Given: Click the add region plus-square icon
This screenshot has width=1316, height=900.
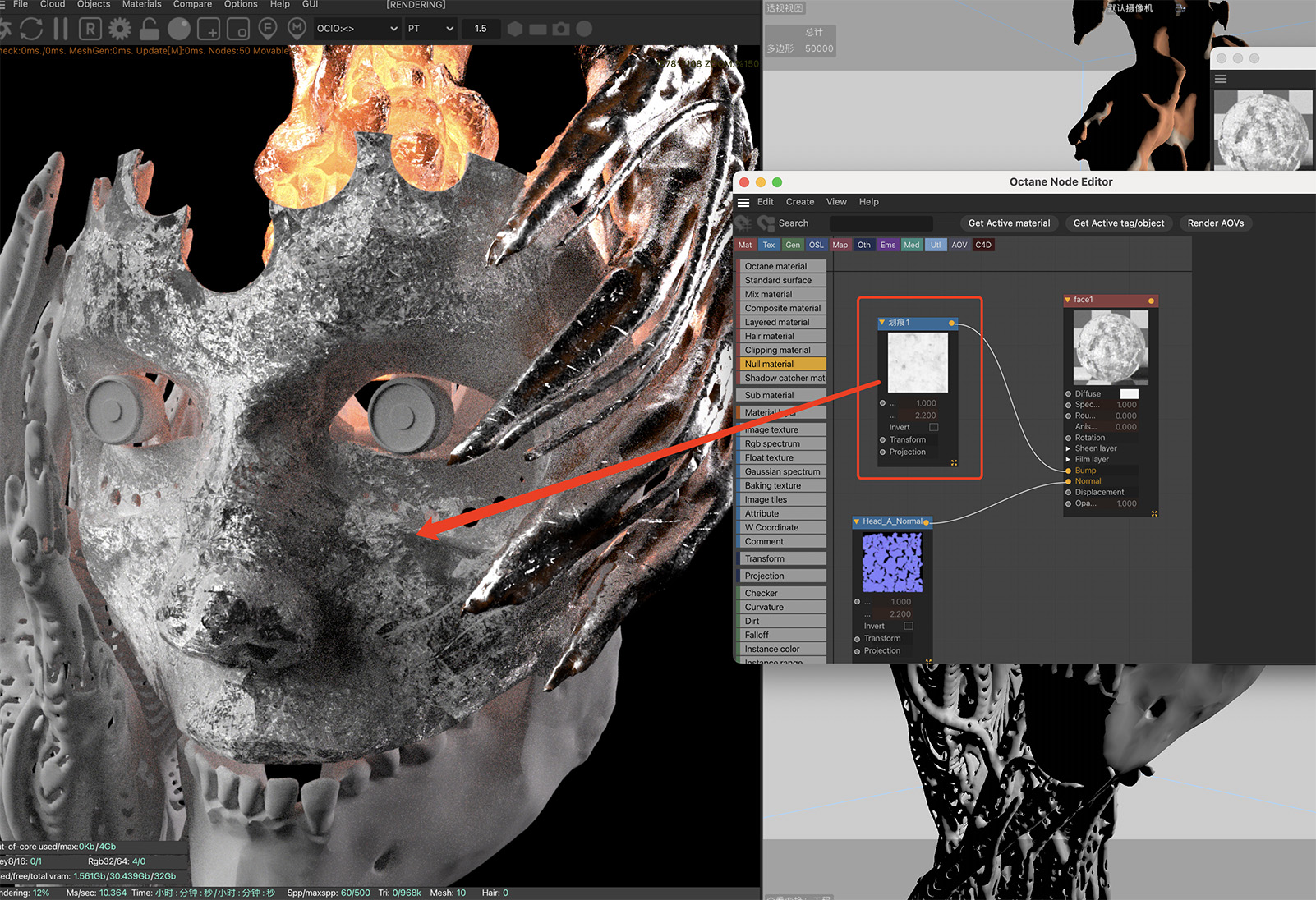Looking at the screenshot, I should point(209,29).
